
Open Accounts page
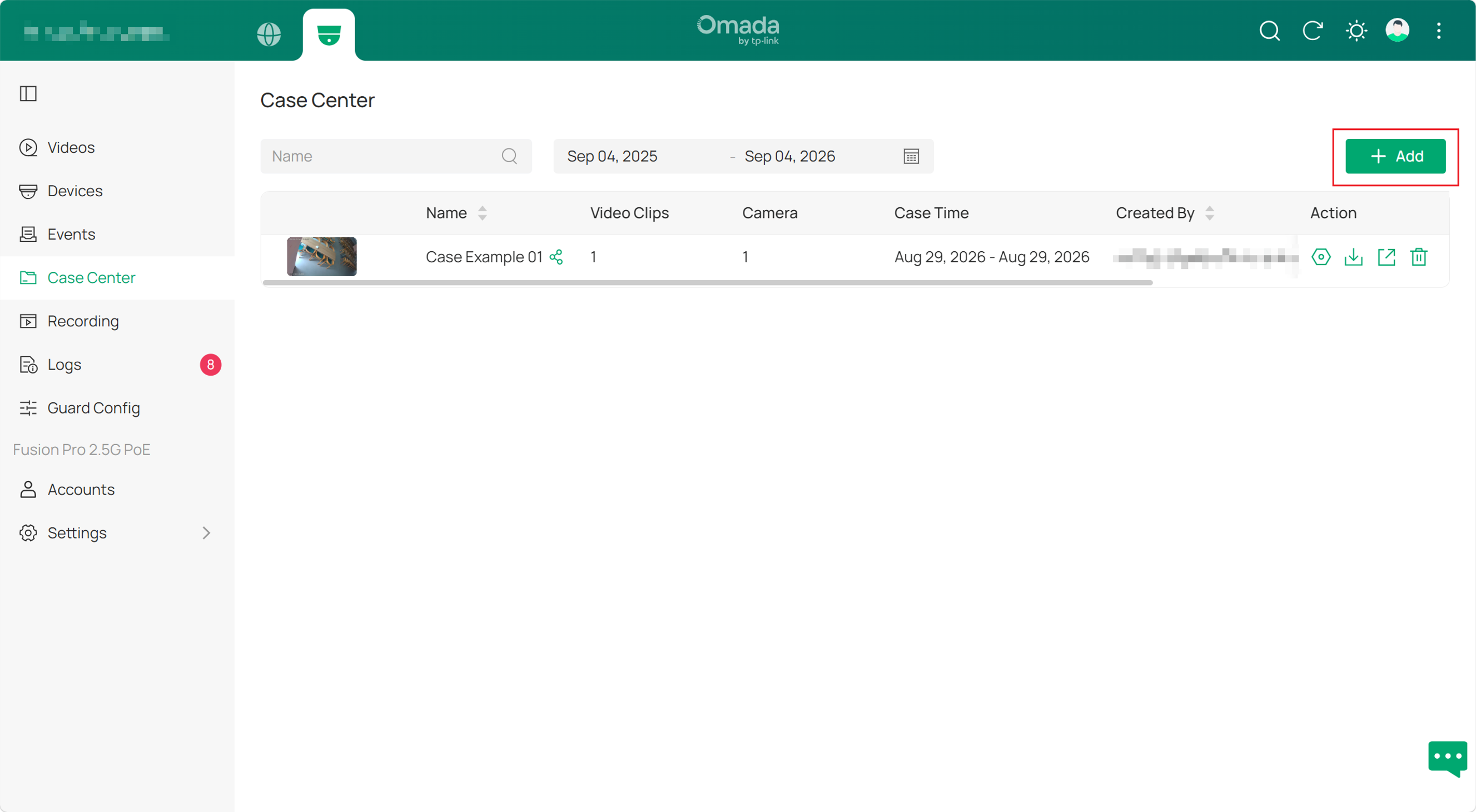point(117,490)
